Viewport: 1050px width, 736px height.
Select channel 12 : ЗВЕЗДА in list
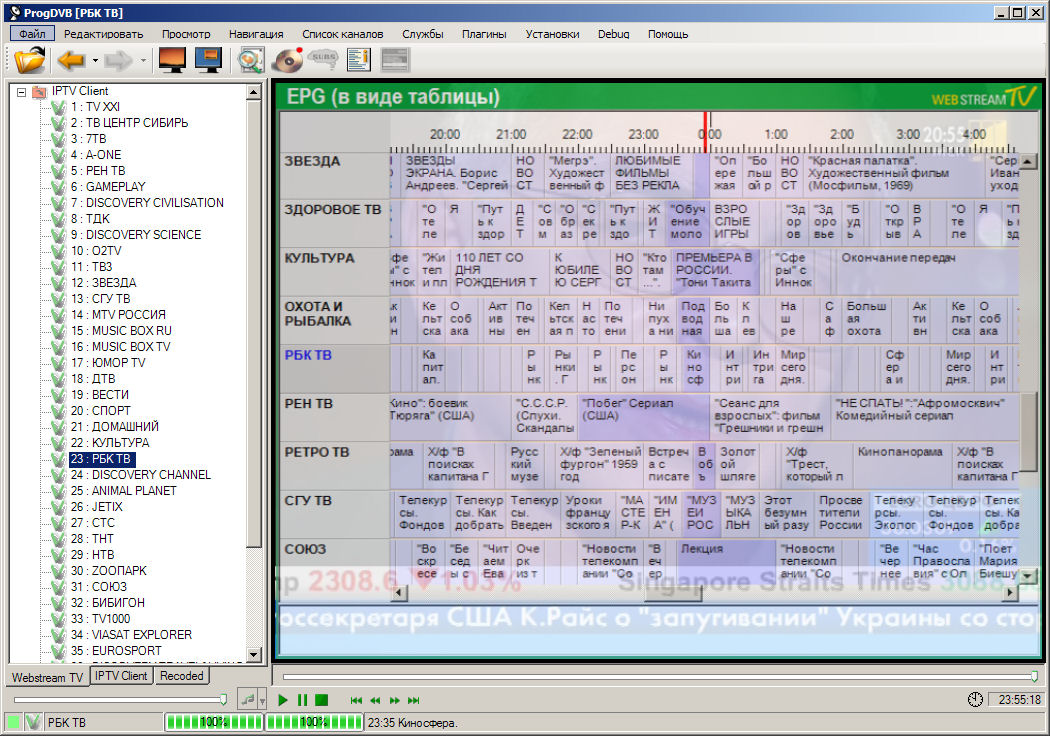tap(103, 283)
